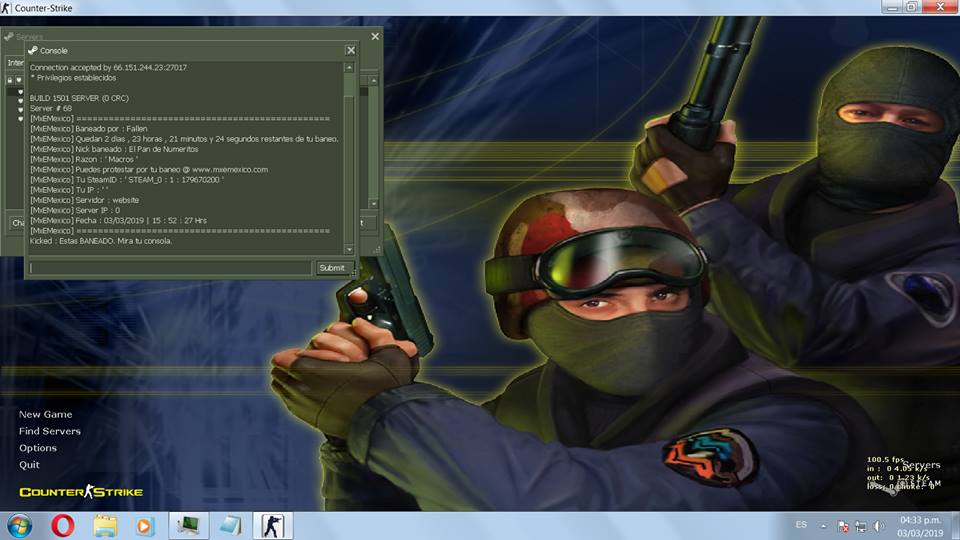Click the password lock column header icon
Screen dimensions: 960x540
point(10,80)
